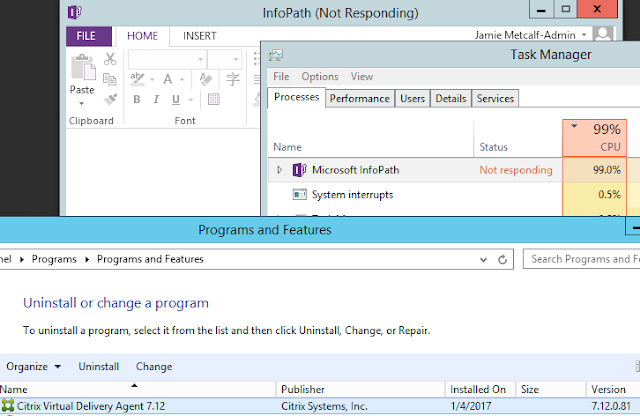Viewport: 640px width, 416px height.
Task: Click the Format Painter brush icon
Action: point(110,99)
